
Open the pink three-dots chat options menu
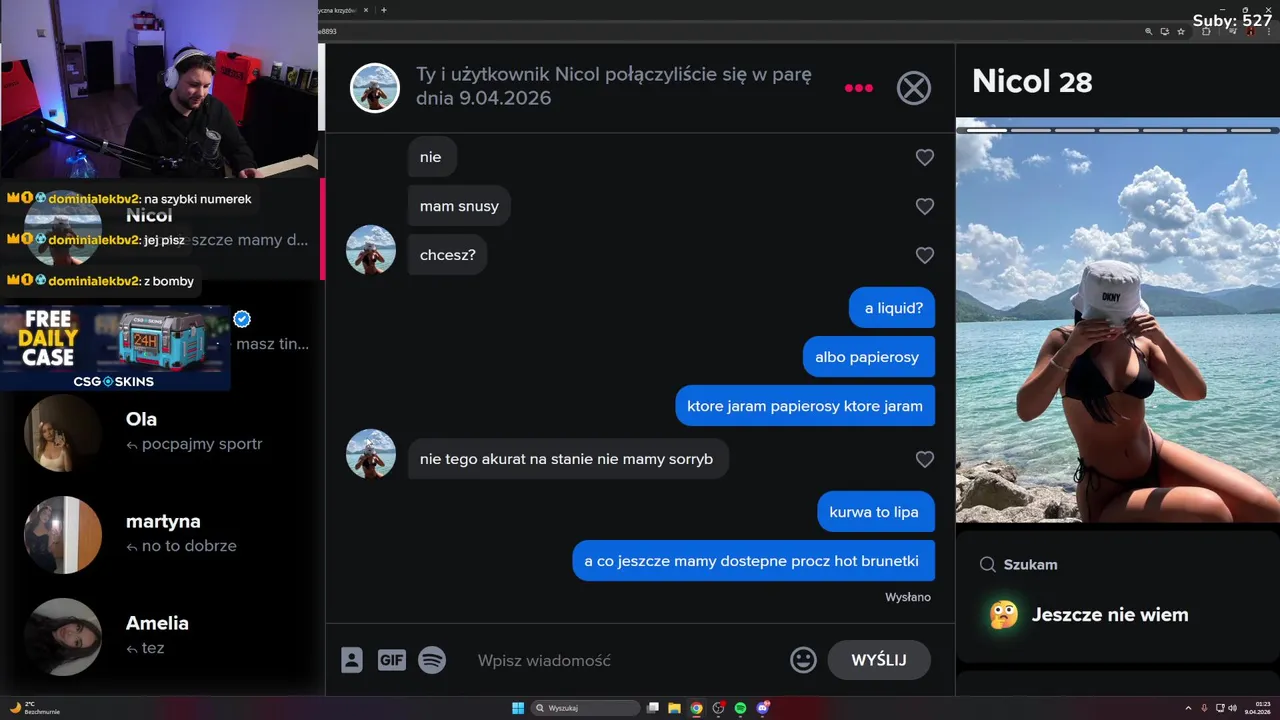click(859, 88)
